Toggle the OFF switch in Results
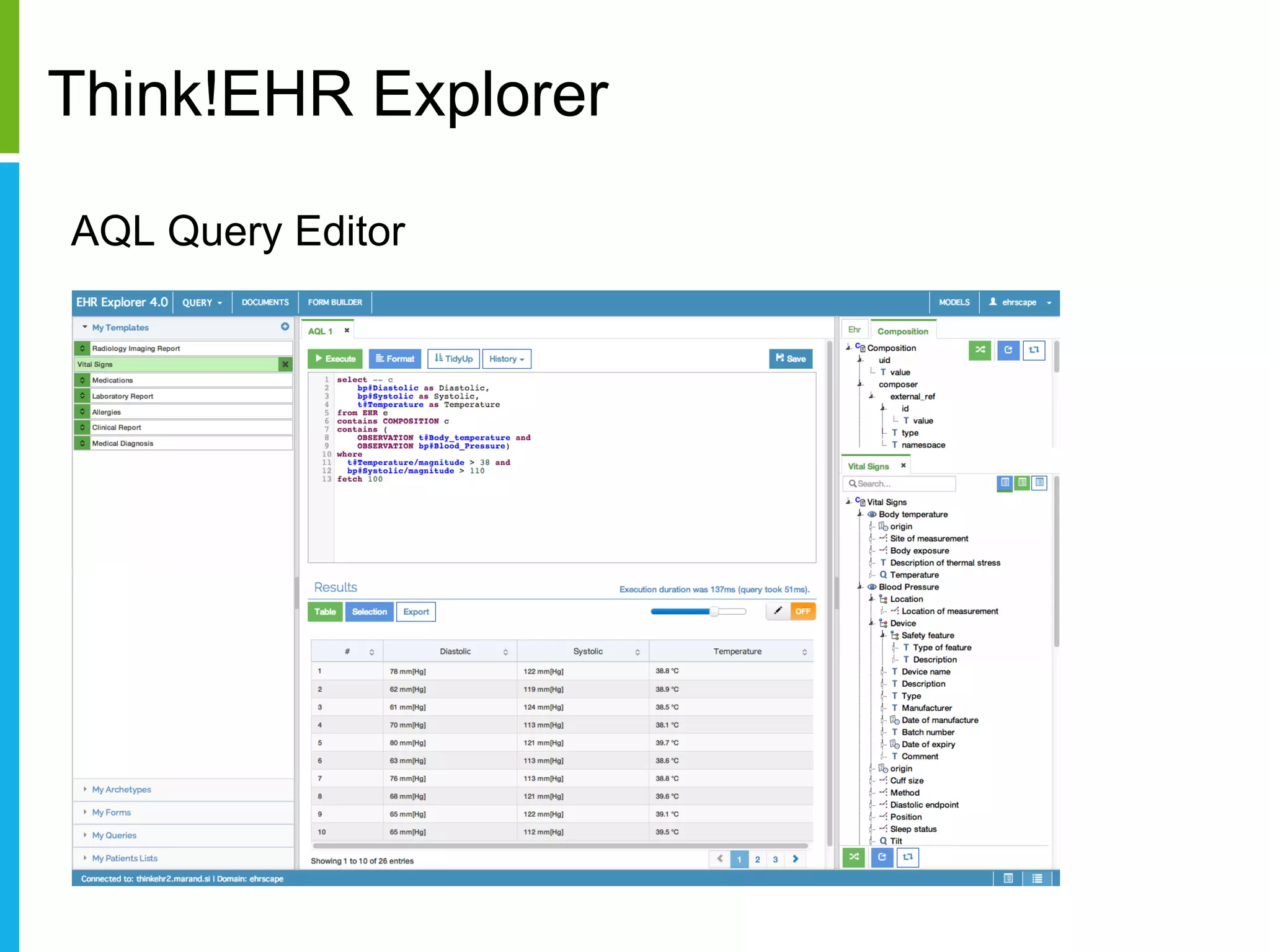 click(803, 611)
